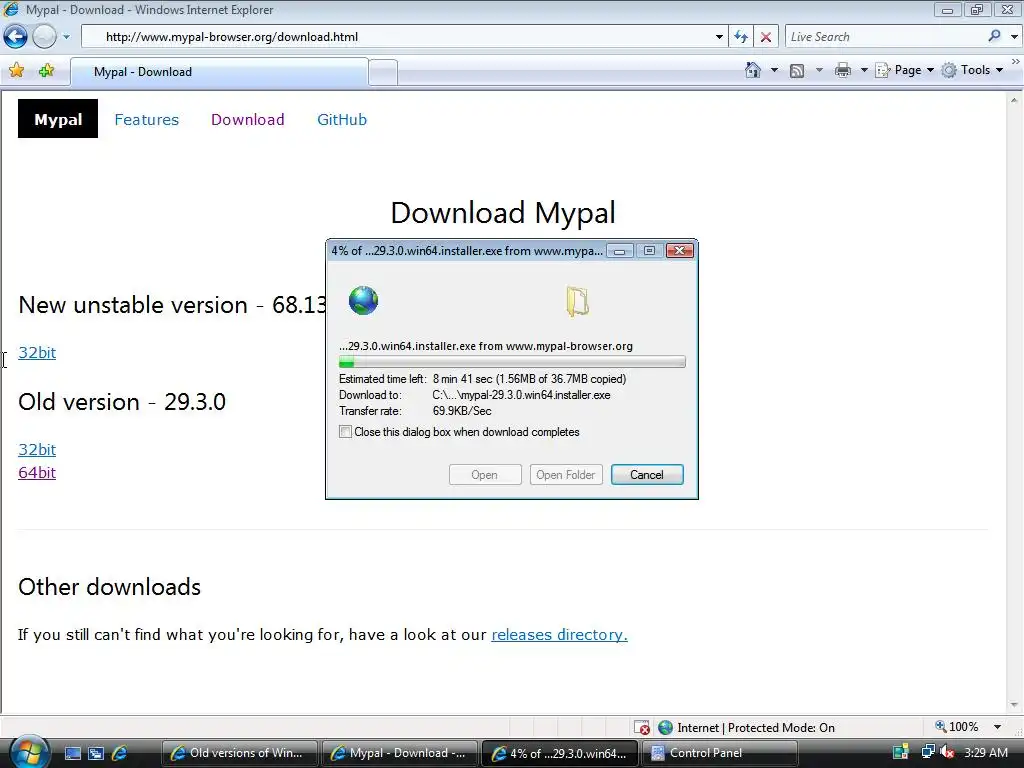Click the globe icon in download dialog
The width and height of the screenshot is (1024, 768).
pos(363,300)
